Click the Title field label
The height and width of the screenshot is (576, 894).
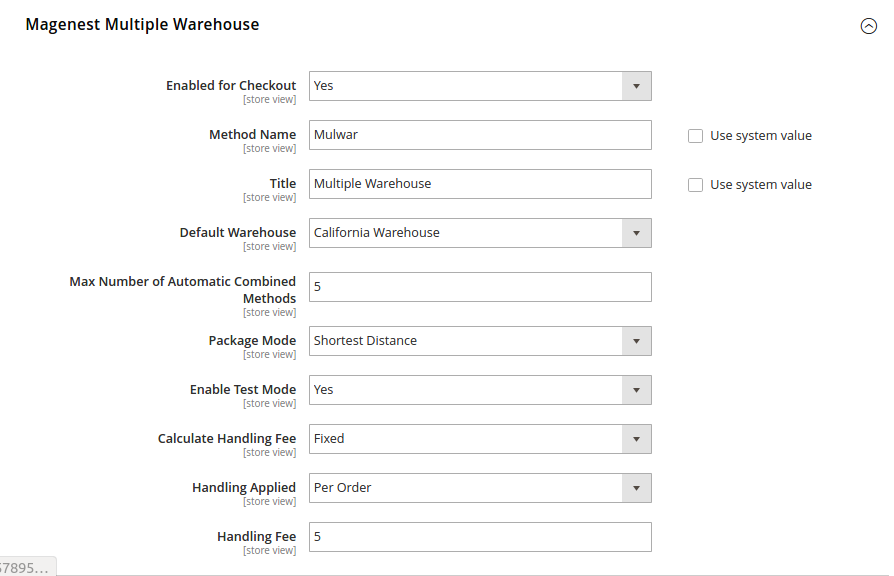[283, 184]
